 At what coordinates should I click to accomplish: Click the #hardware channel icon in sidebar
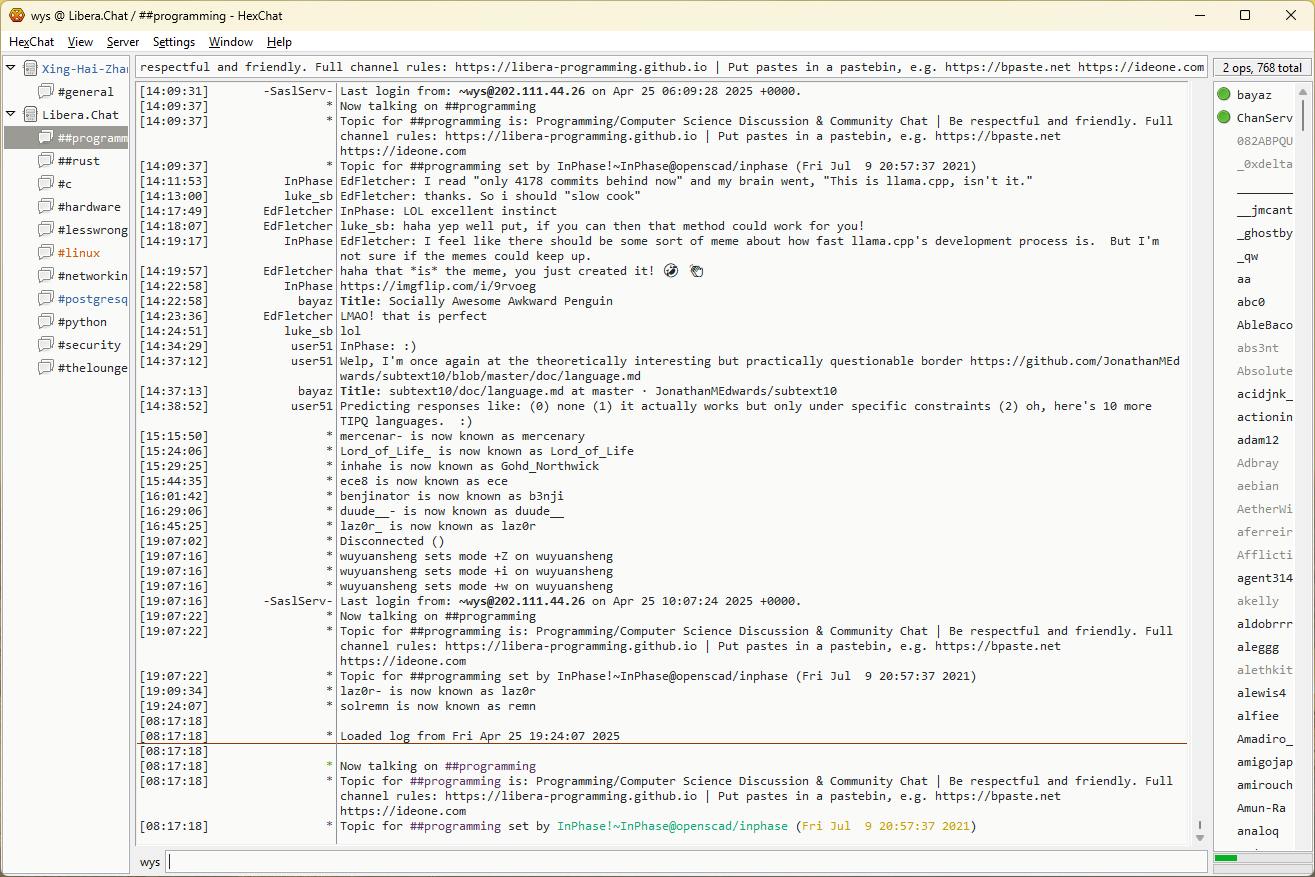coord(46,207)
